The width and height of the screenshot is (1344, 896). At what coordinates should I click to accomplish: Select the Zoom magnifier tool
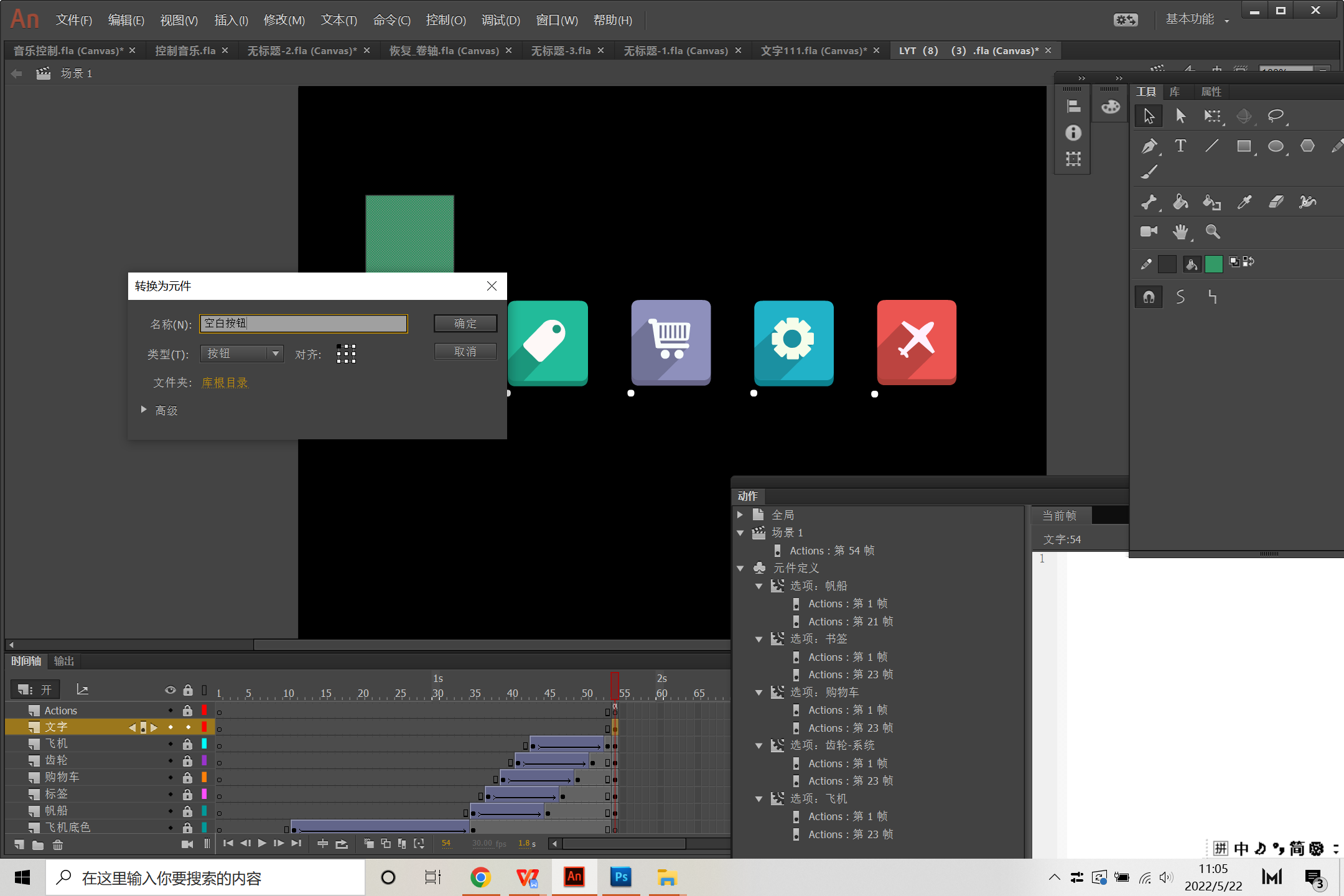1212,231
